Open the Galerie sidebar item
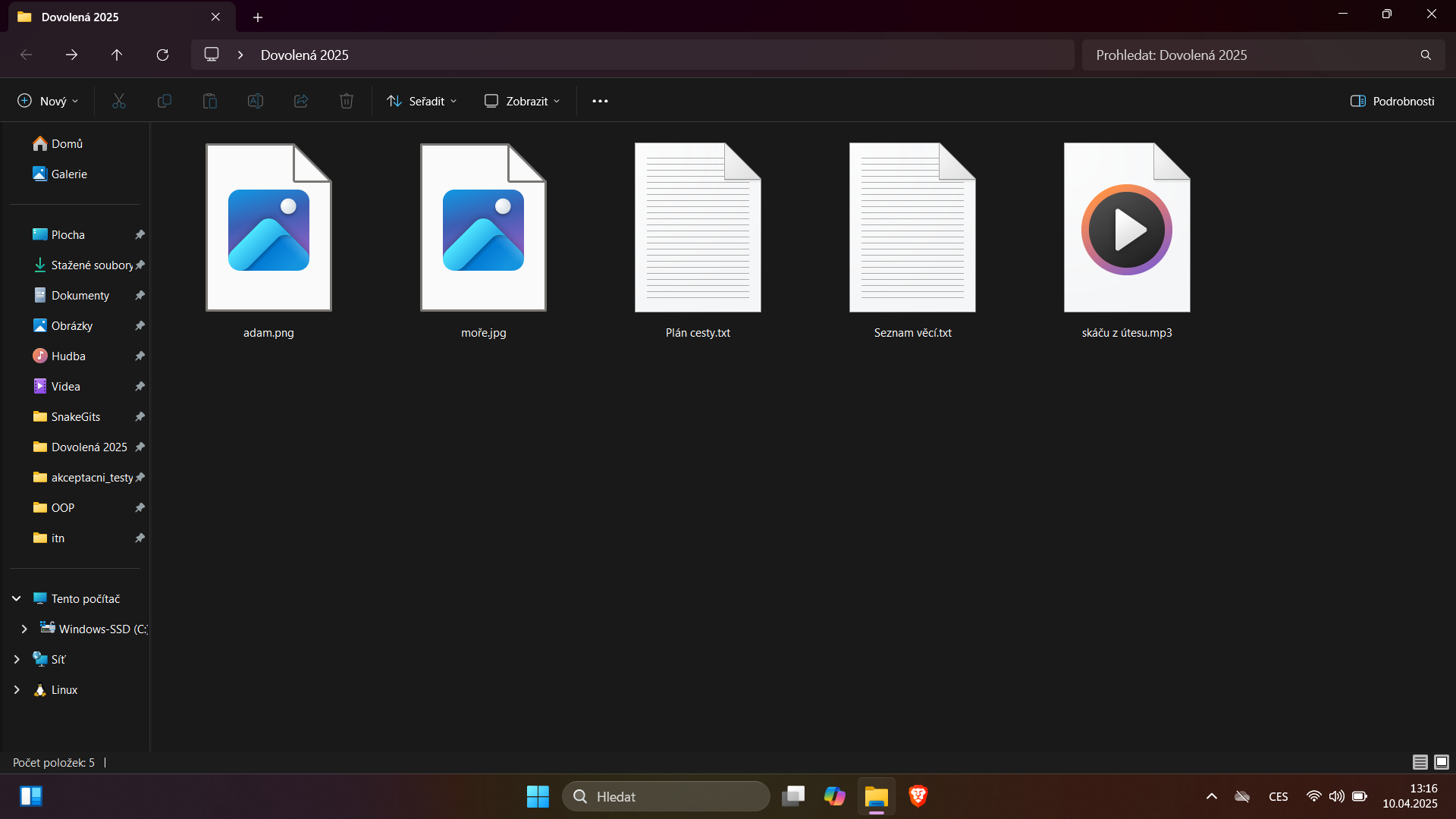Screen dimensions: 1456x819 coord(69,174)
